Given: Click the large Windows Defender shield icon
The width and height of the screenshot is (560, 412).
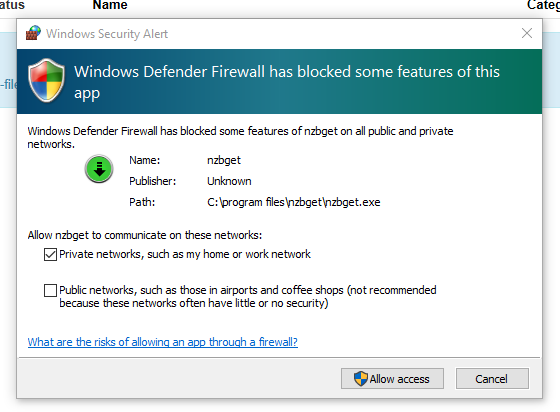Looking at the screenshot, I should coord(46,80).
